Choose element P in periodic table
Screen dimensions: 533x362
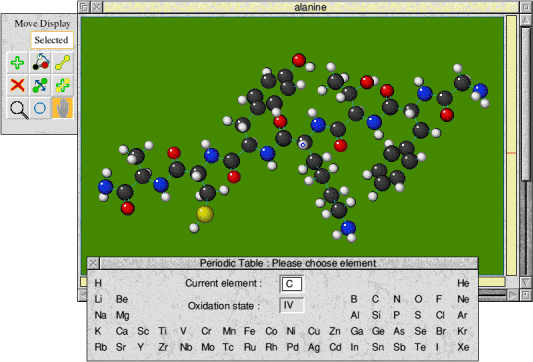pyautogui.click(x=396, y=315)
